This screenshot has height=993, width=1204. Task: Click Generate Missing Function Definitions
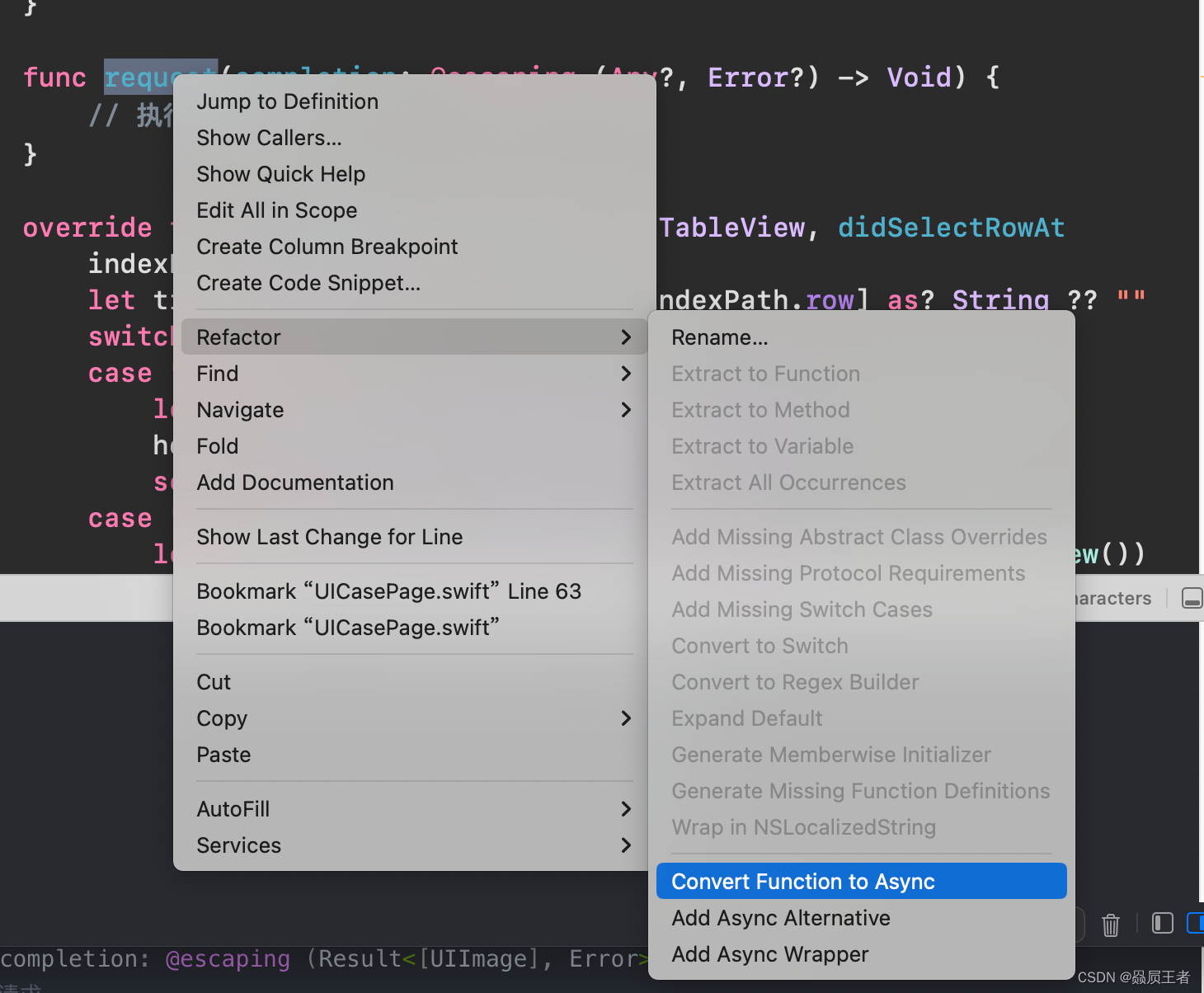862,791
